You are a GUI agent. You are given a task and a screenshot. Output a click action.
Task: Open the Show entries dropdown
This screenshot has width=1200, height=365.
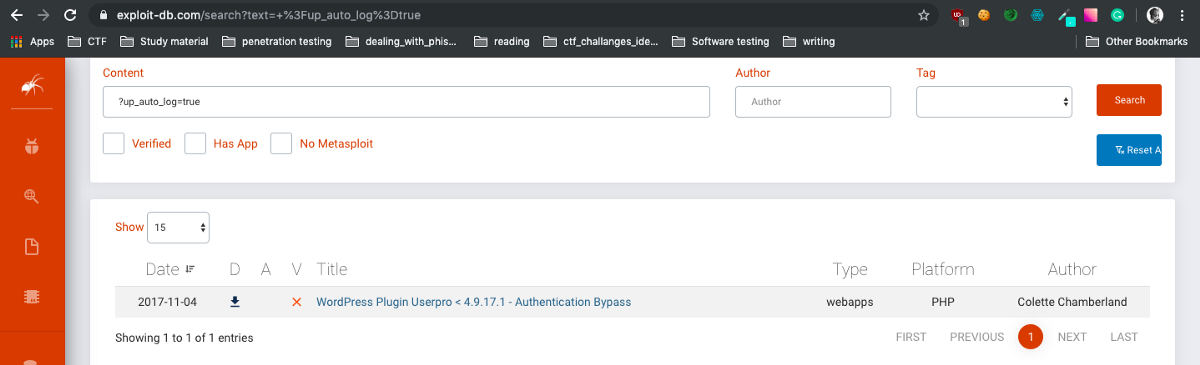coord(179,227)
